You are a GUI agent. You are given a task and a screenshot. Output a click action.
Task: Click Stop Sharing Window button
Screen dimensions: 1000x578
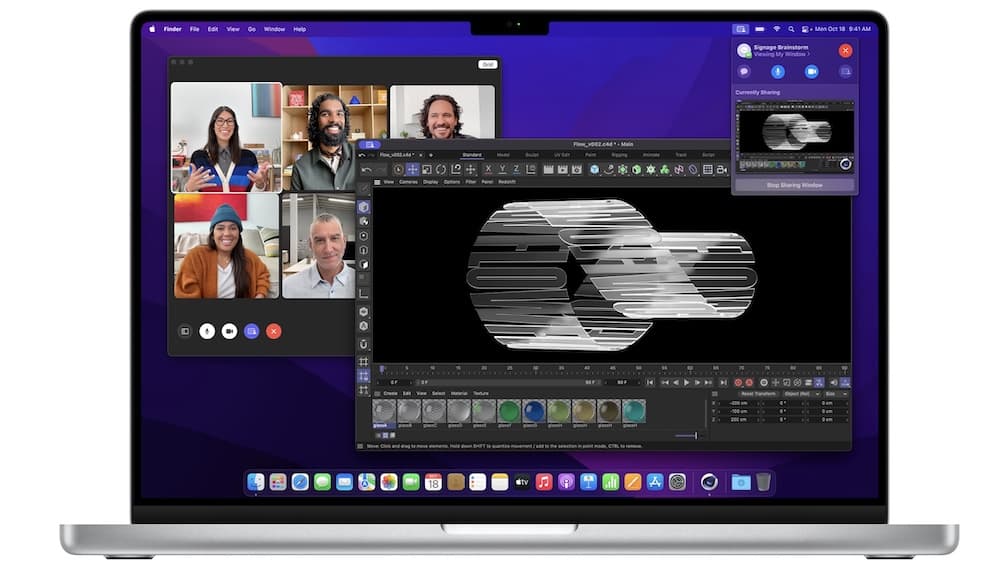(x=794, y=185)
